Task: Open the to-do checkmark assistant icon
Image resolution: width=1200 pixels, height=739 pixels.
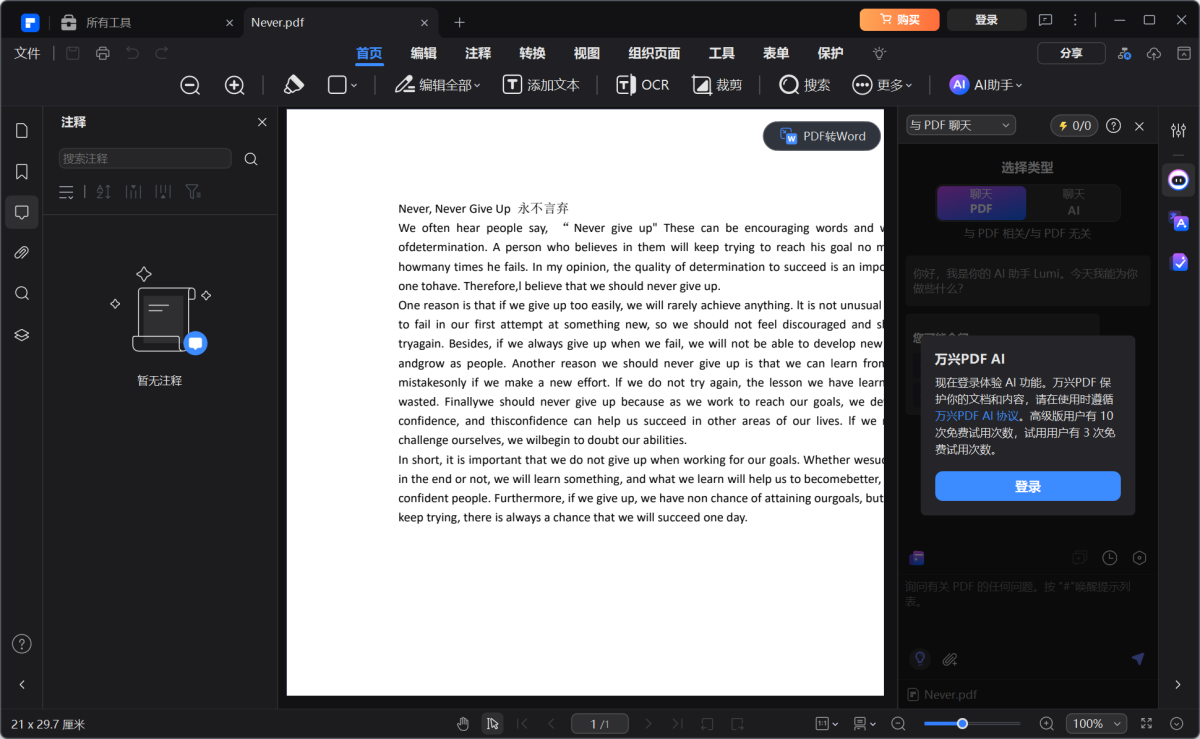Action: point(1179,261)
